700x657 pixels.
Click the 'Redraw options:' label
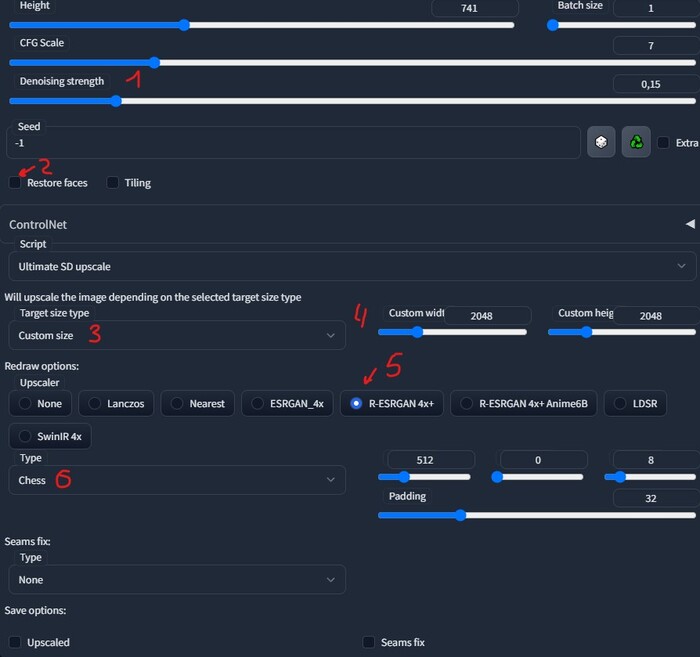tap(42, 366)
